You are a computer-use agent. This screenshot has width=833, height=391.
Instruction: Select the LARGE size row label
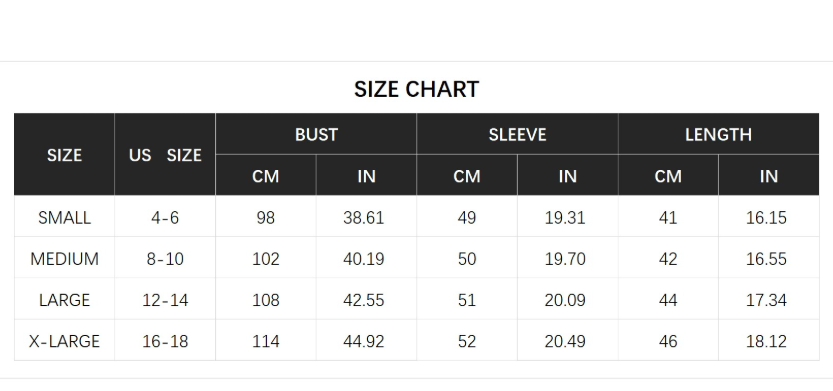click(64, 300)
